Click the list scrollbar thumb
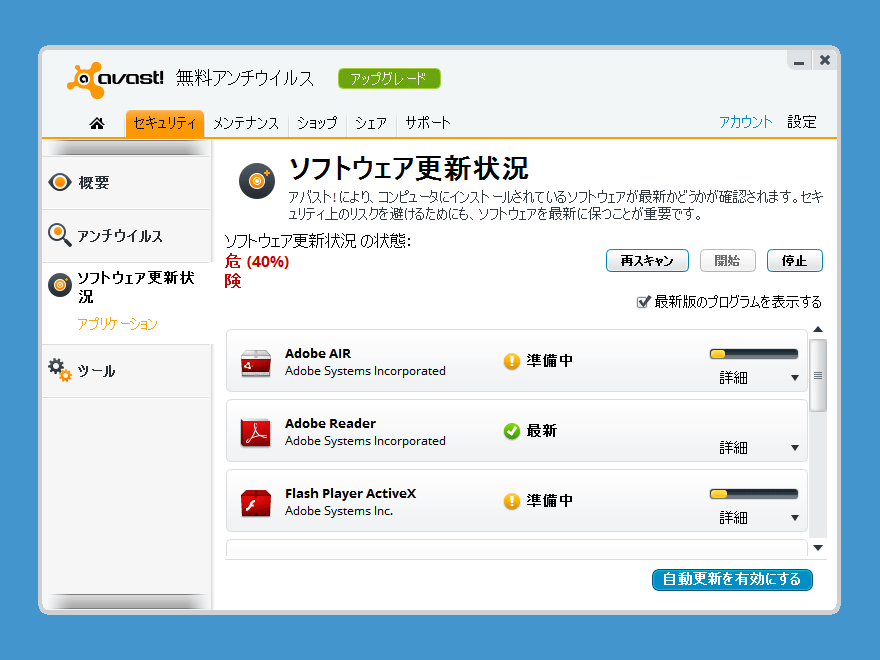880x660 pixels. [818, 375]
